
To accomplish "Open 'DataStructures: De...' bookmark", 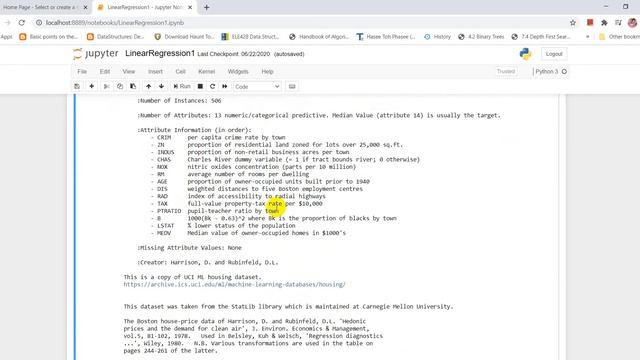I will tap(116, 37).
